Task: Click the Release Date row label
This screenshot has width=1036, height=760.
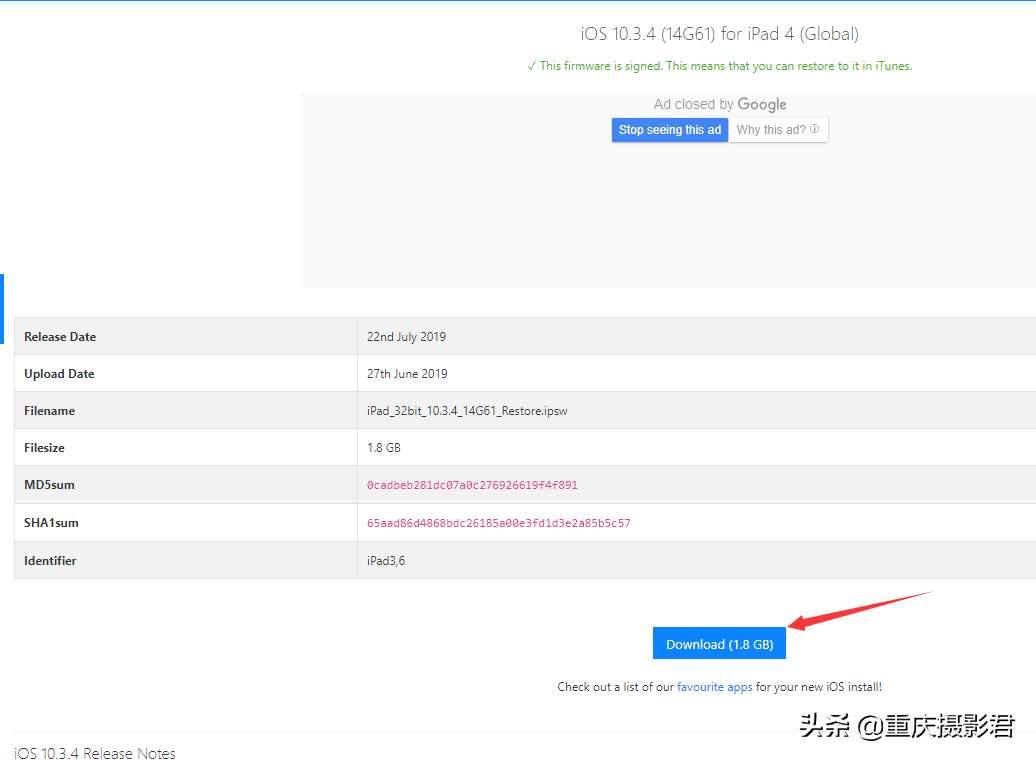Action: point(60,337)
